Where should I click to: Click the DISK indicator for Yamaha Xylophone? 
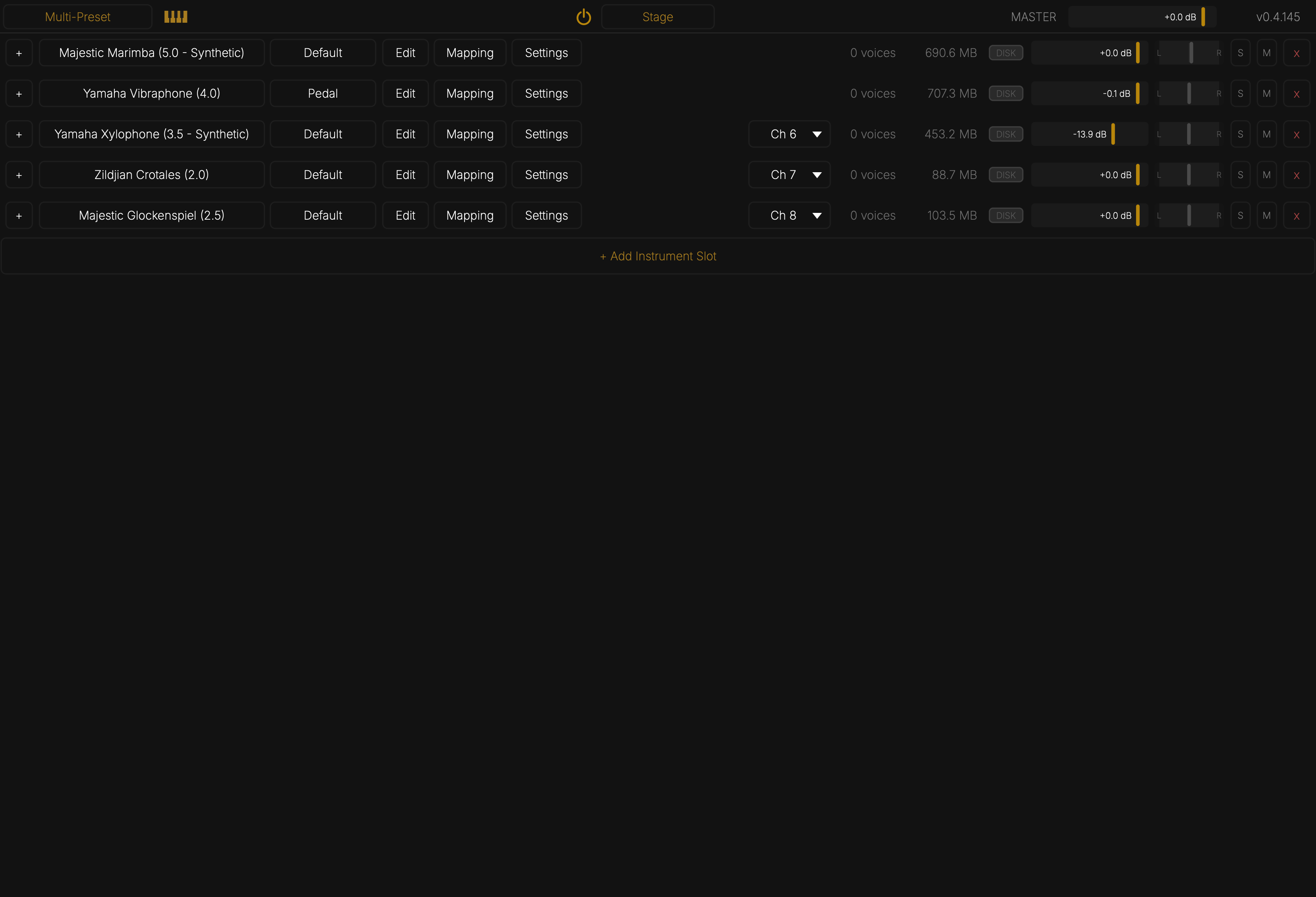pyautogui.click(x=1006, y=134)
